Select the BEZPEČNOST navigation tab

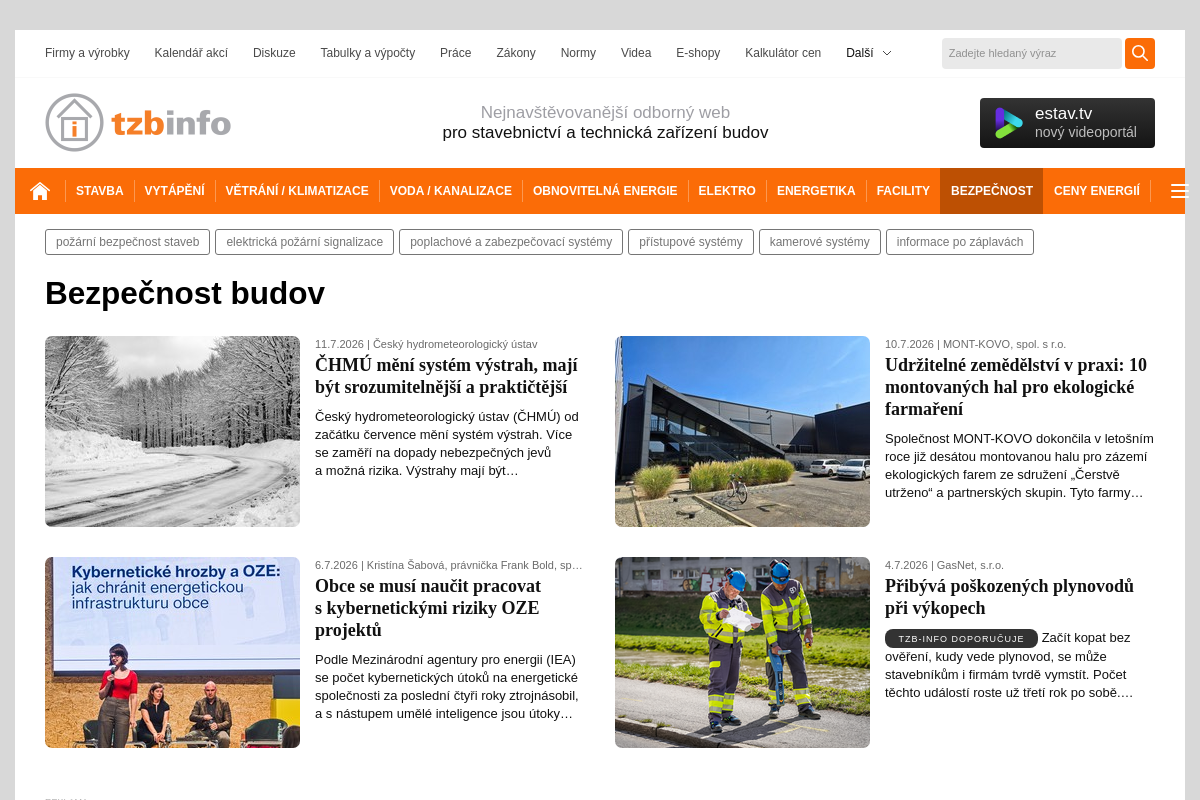[991, 191]
